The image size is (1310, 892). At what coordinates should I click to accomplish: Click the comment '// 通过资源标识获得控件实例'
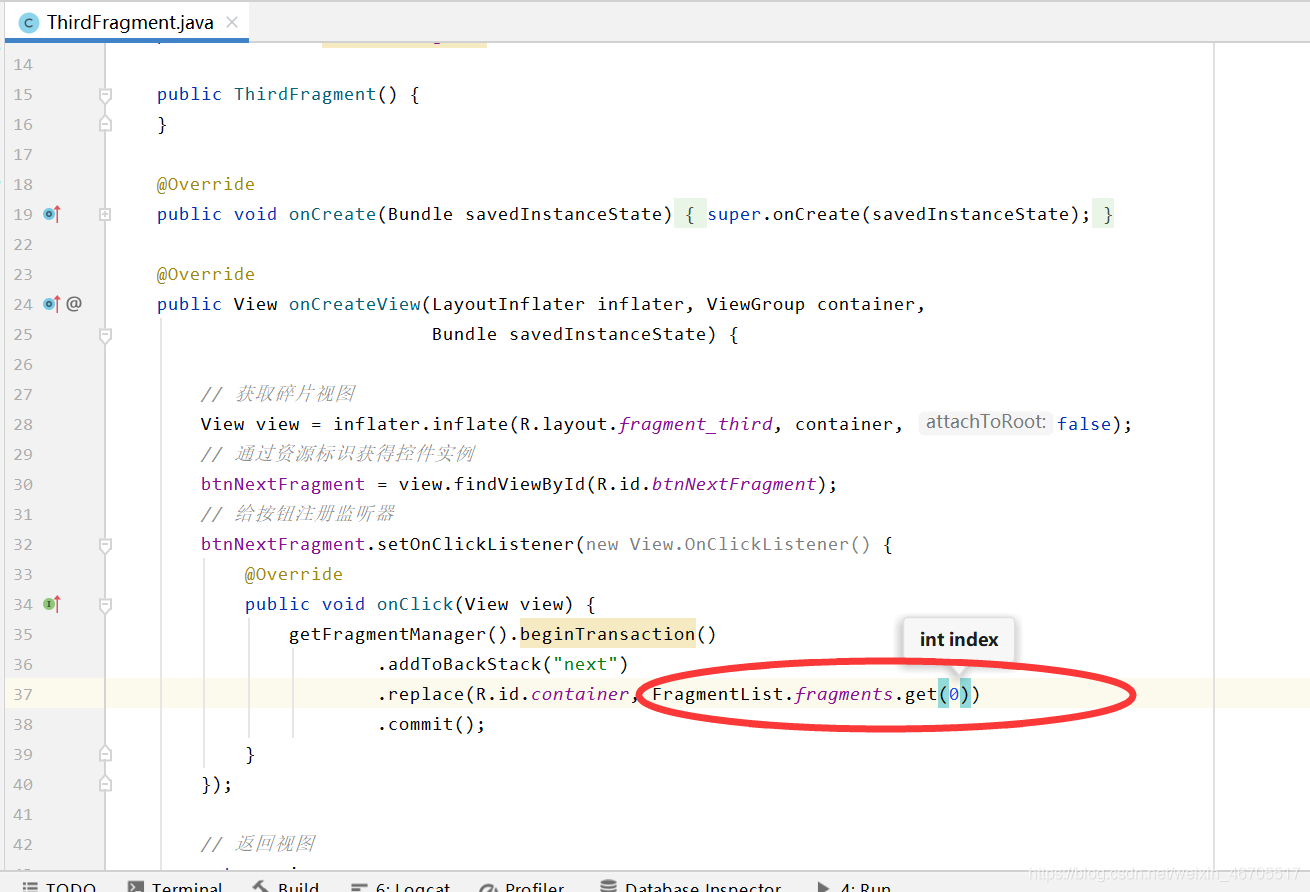338,454
